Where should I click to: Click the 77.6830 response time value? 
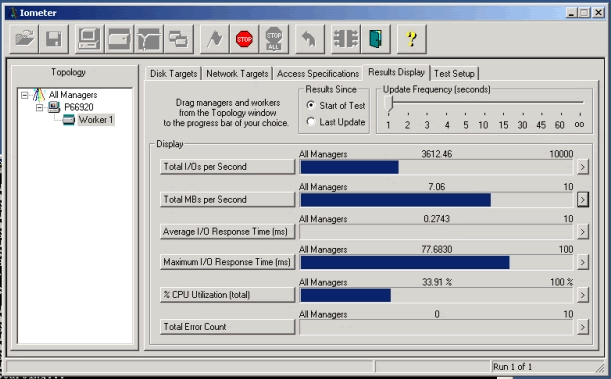tap(436, 249)
